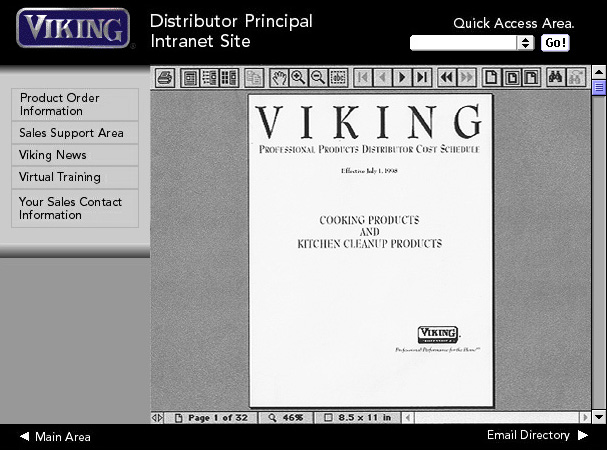The width and height of the screenshot is (607, 450).
Task: Click the Print icon in Acrobat toolbar
Action: point(165,78)
